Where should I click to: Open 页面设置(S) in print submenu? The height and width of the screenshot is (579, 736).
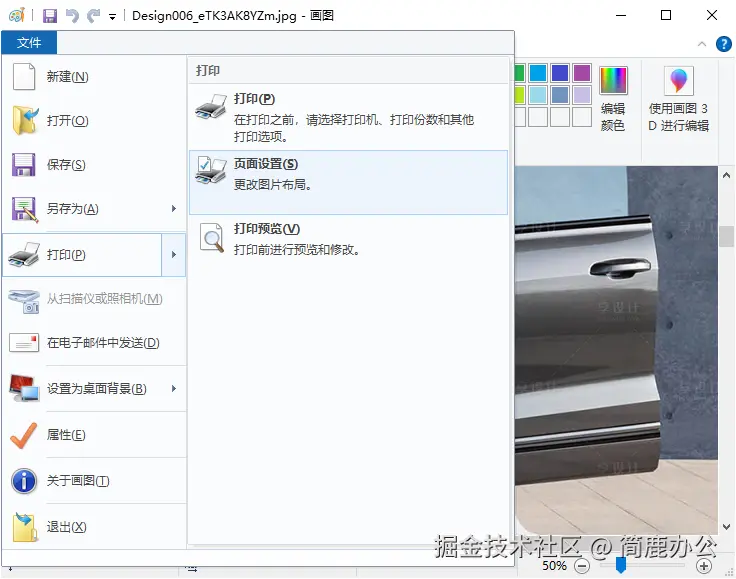(x=348, y=183)
